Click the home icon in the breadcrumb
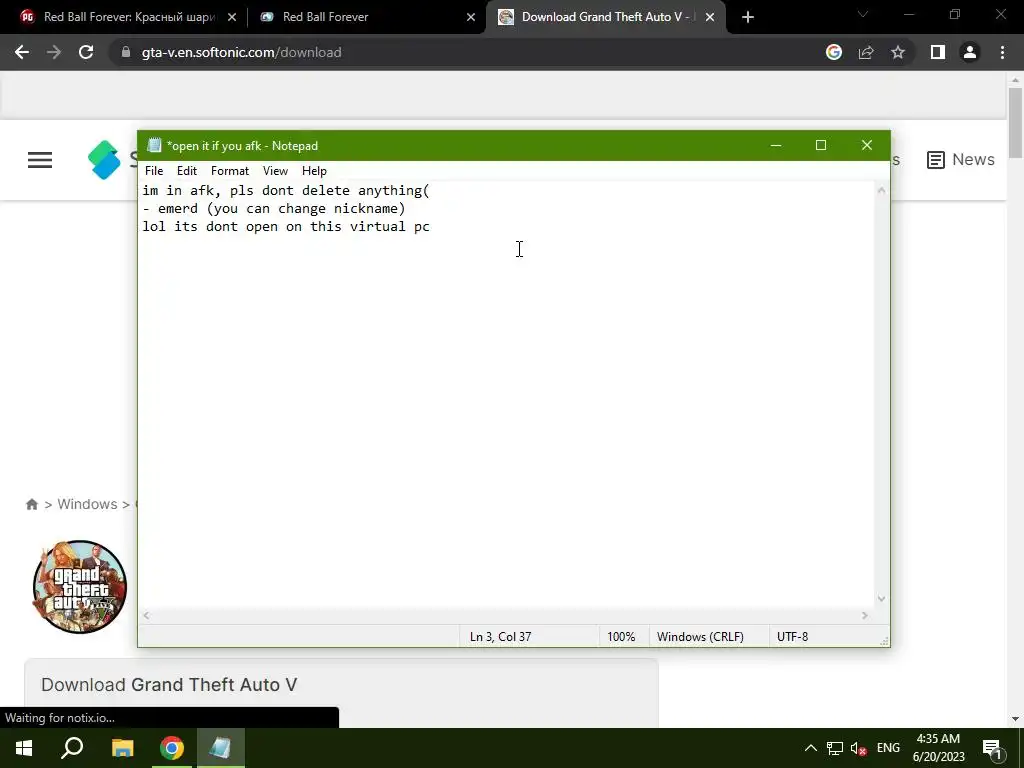1024x768 pixels. tap(31, 504)
